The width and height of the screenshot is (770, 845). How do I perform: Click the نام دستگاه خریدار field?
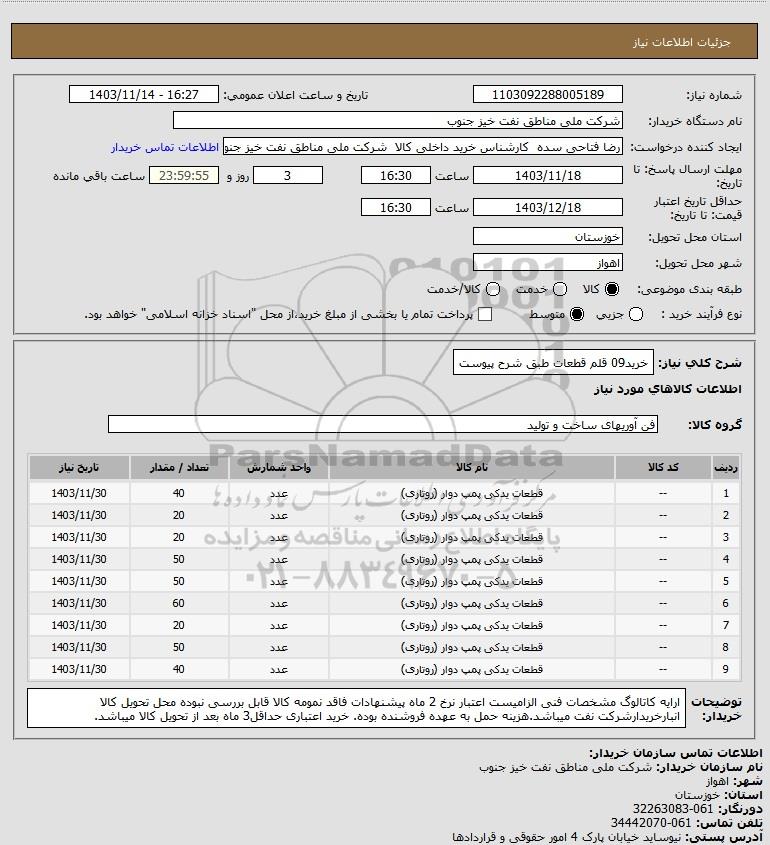tap(398, 121)
